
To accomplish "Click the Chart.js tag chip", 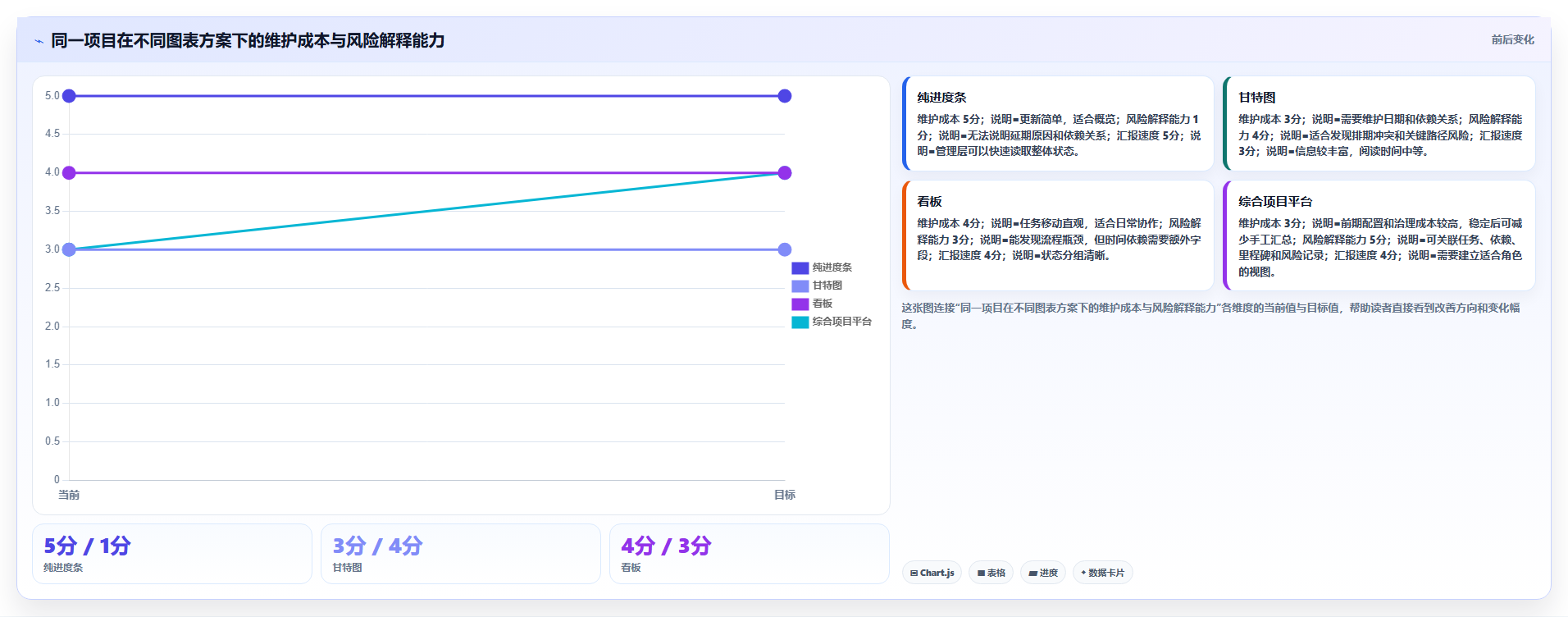I will pyautogui.click(x=932, y=573).
